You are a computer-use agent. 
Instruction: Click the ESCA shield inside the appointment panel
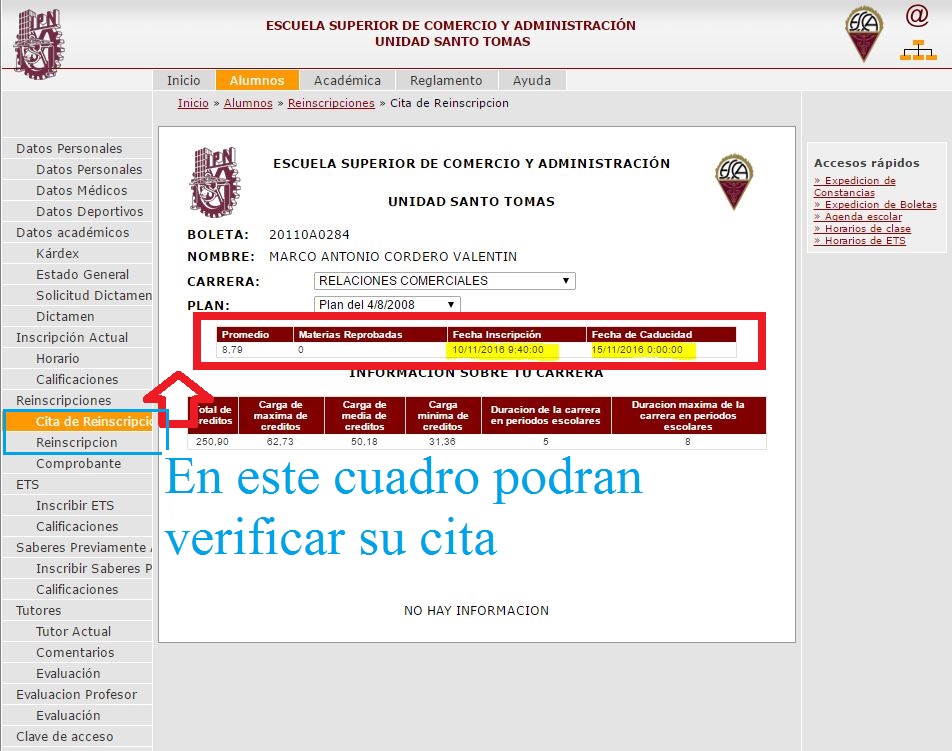(x=733, y=182)
